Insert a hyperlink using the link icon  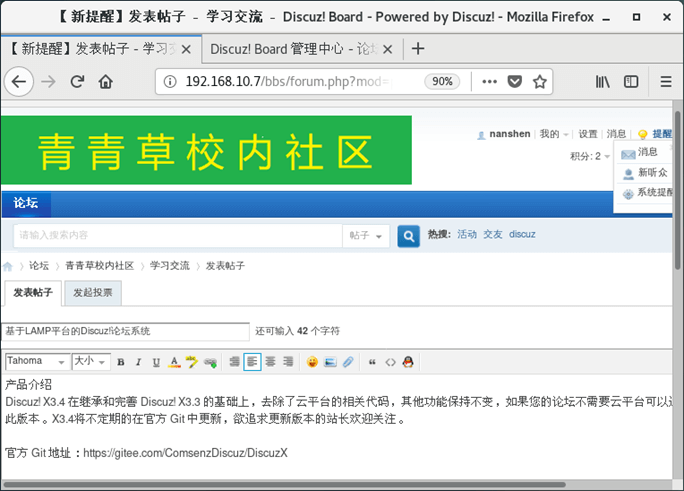point(210,362)
